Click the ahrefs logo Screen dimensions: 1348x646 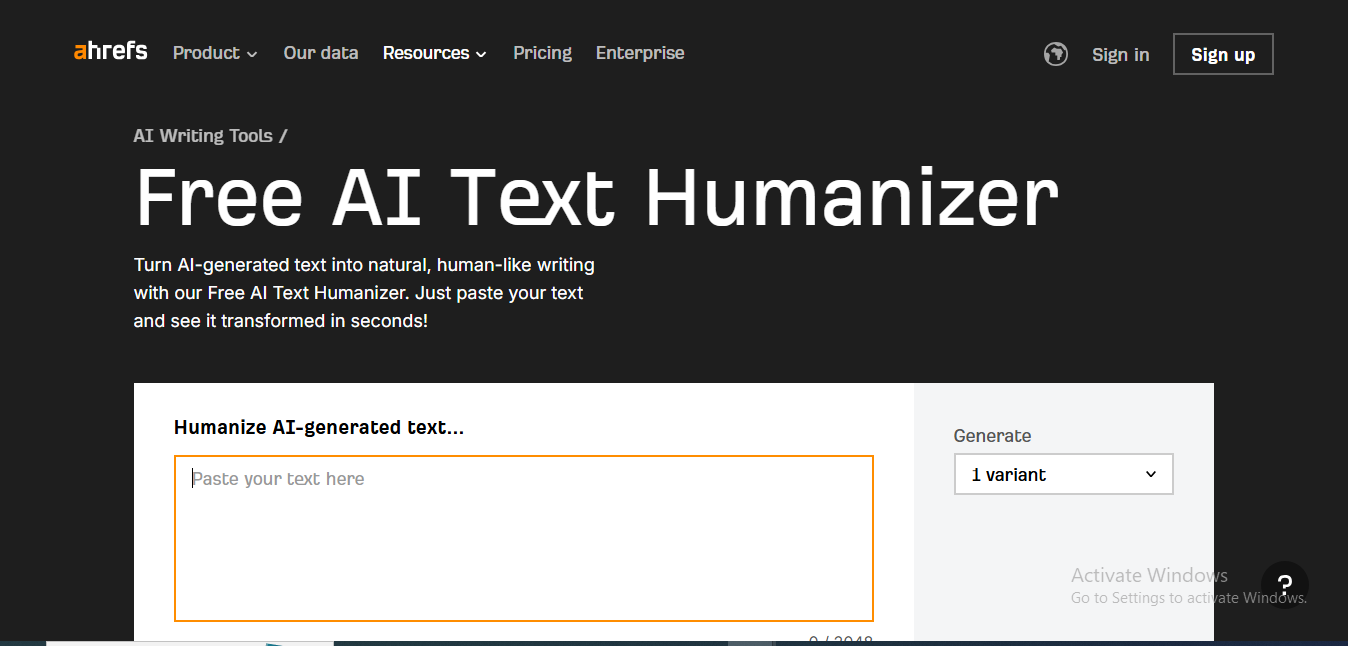point(110,51)
